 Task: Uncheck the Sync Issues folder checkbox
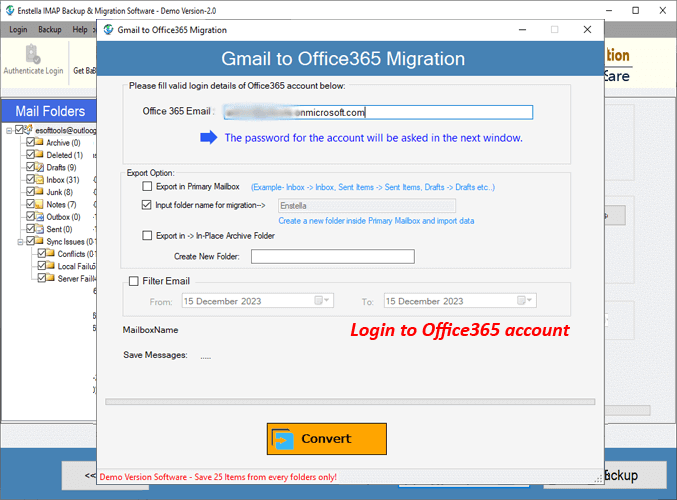[x=30, y=241]
